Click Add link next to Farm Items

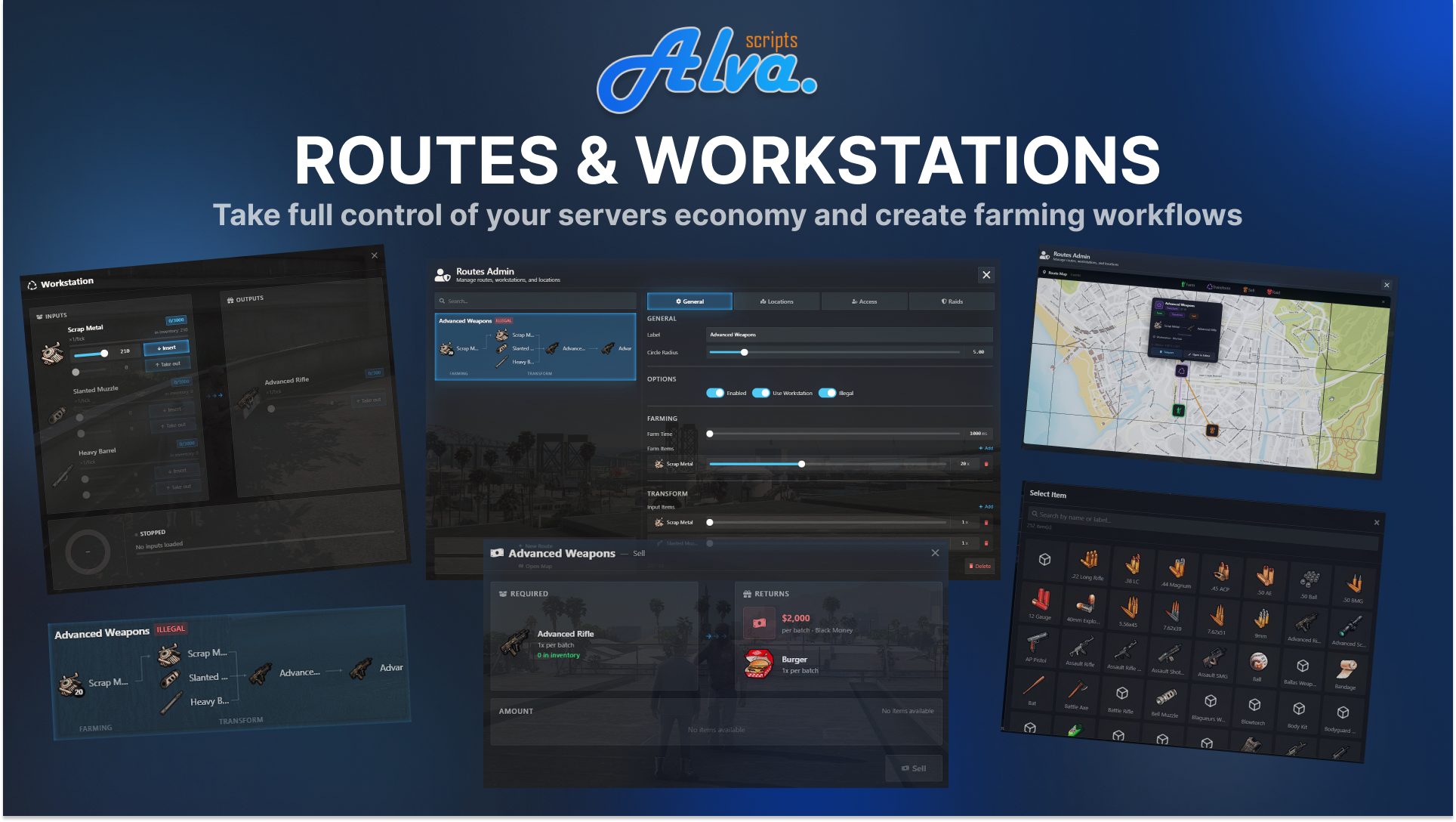pos(986,448)
